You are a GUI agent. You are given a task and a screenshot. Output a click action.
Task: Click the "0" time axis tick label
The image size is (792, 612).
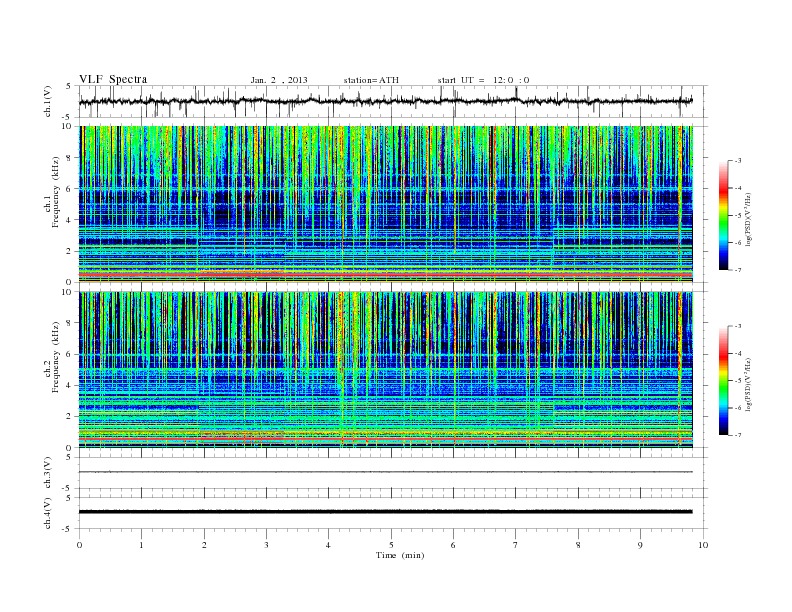point(79,545)
